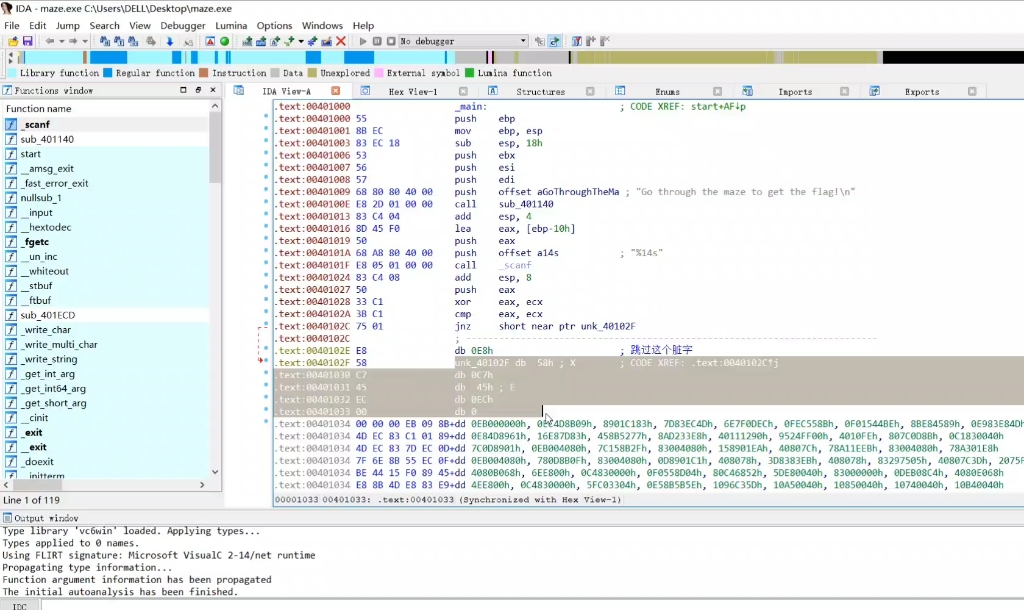The image size is (1024, 610).
Task: Open the No debugger selection dropdown
Action: coord(463,41)
